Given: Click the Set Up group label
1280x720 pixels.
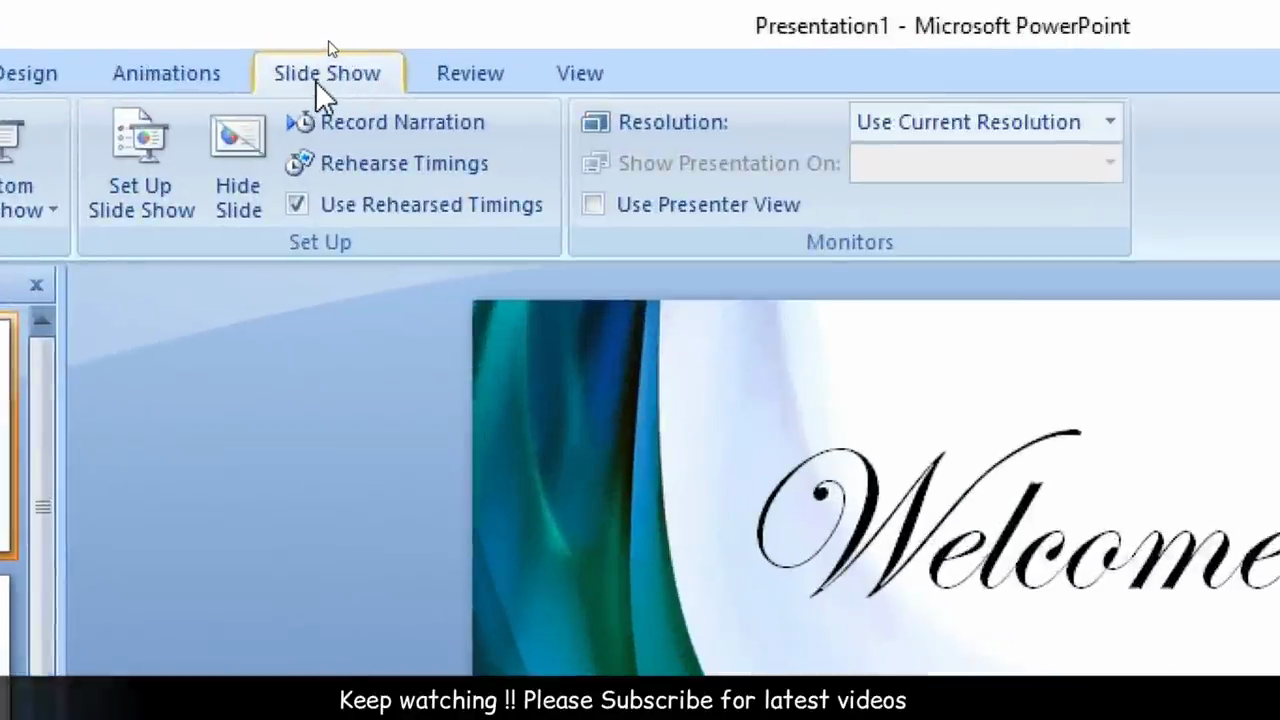Looking at the screenshot, I should click(320, 242).
